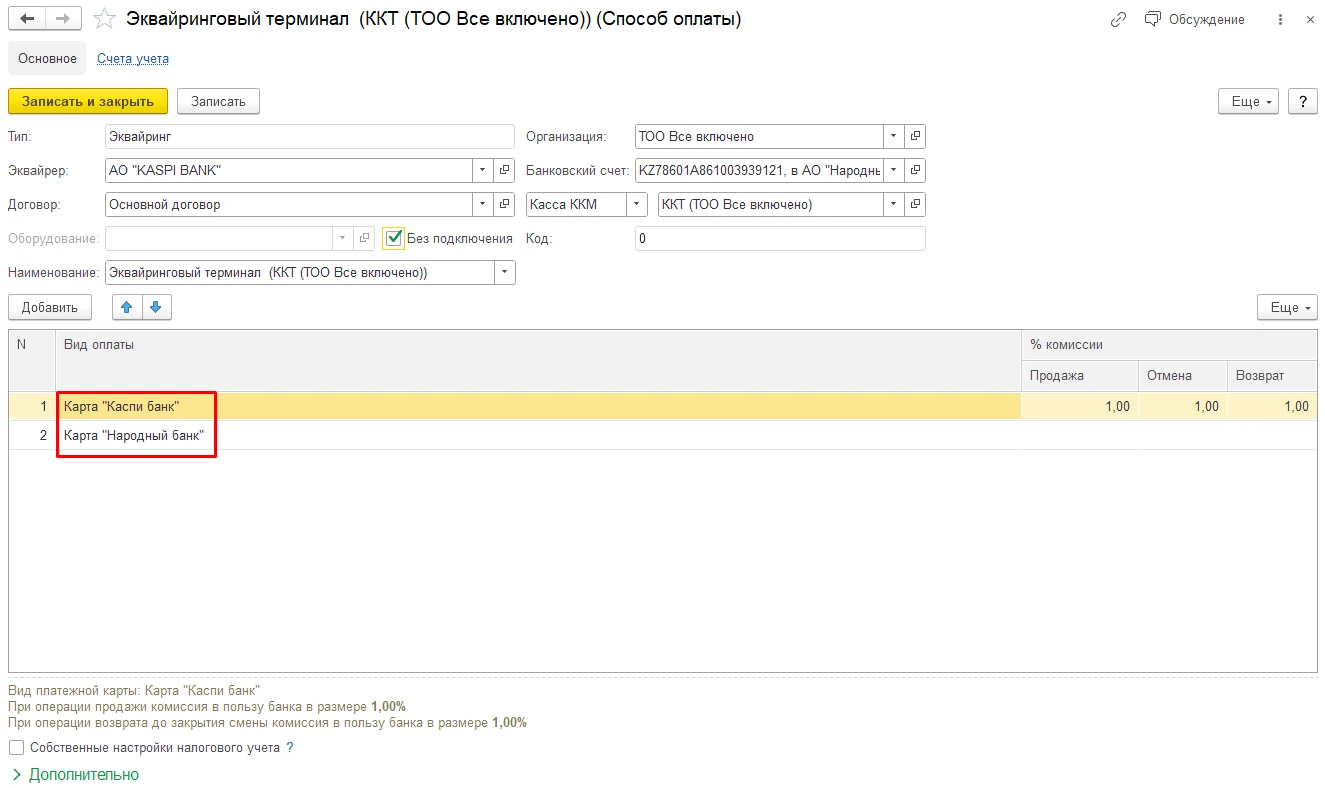The height and width of the screenshot is (788, 1325).
Task: Click the Добавить button above the table
Action: click(50, 307)
